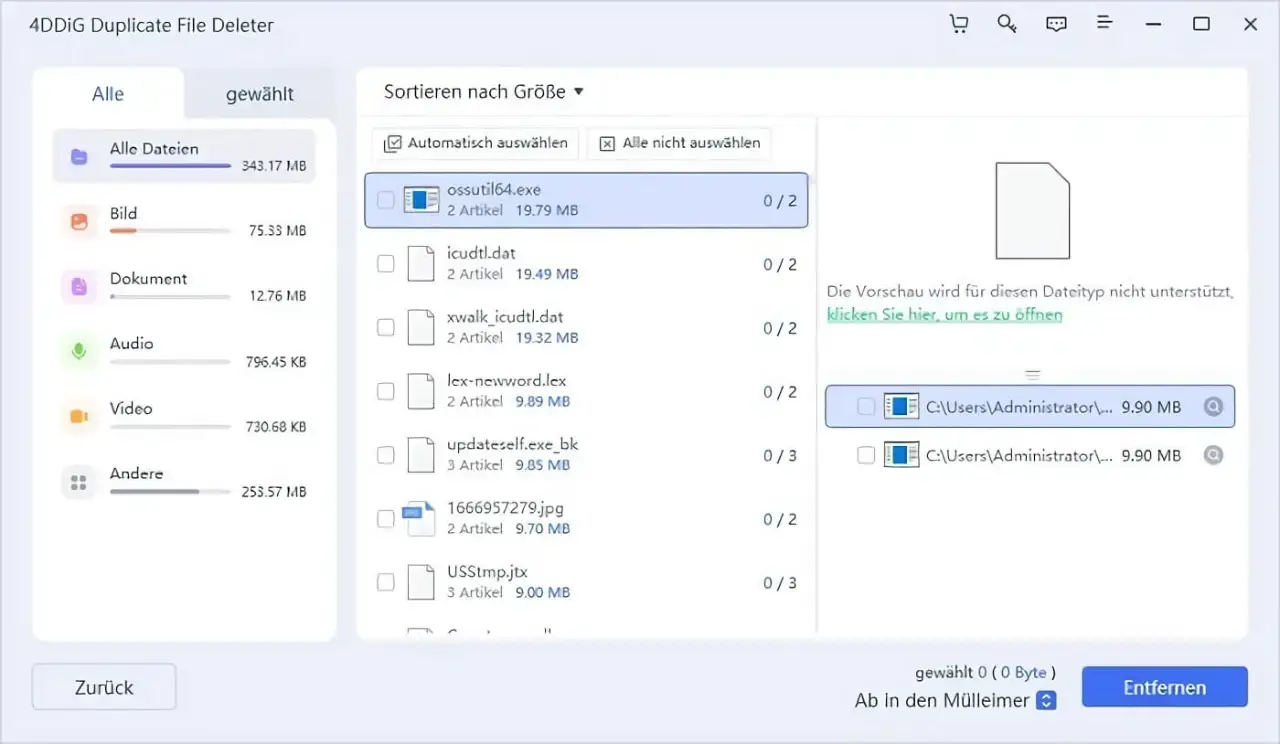
Task: Open the feedback chat icon
Action: [1056, 24]
